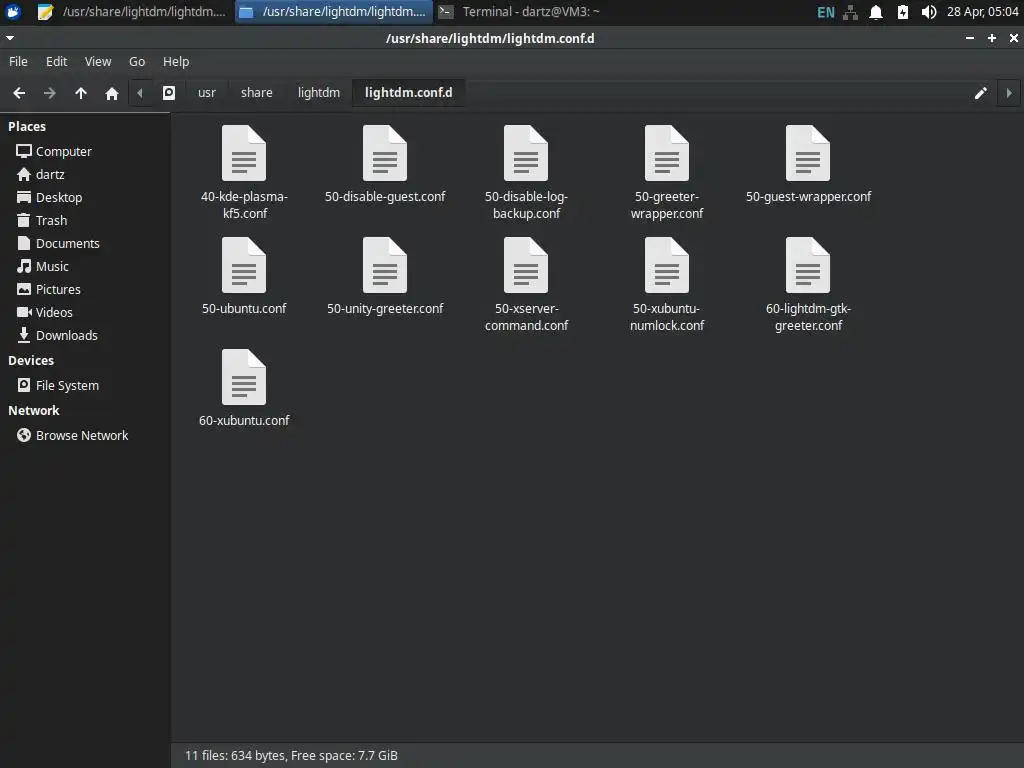Viewport: 1024px width, 768px height.
Task: Click the forward navigation arrow
Action: (50, 93)
